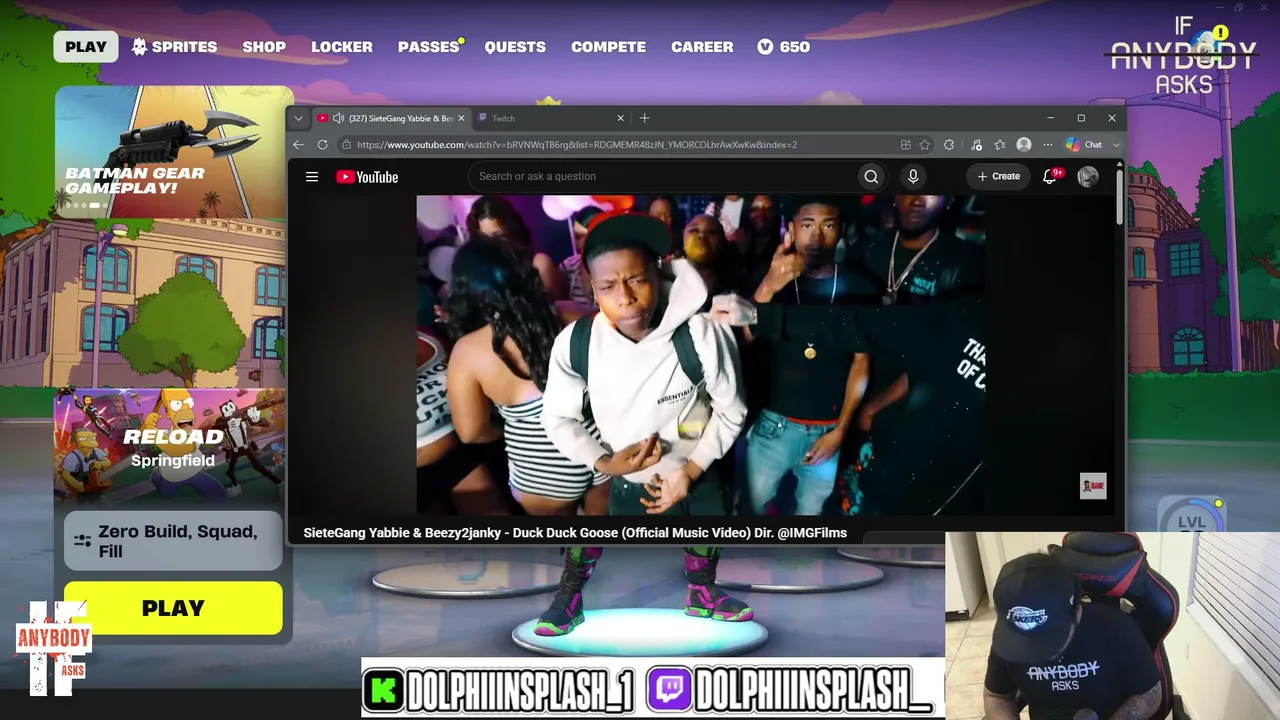This screenshot has height=720, width=1280.
Task: Open the Fortnite LOCKER tab
Action: point(342,47)
